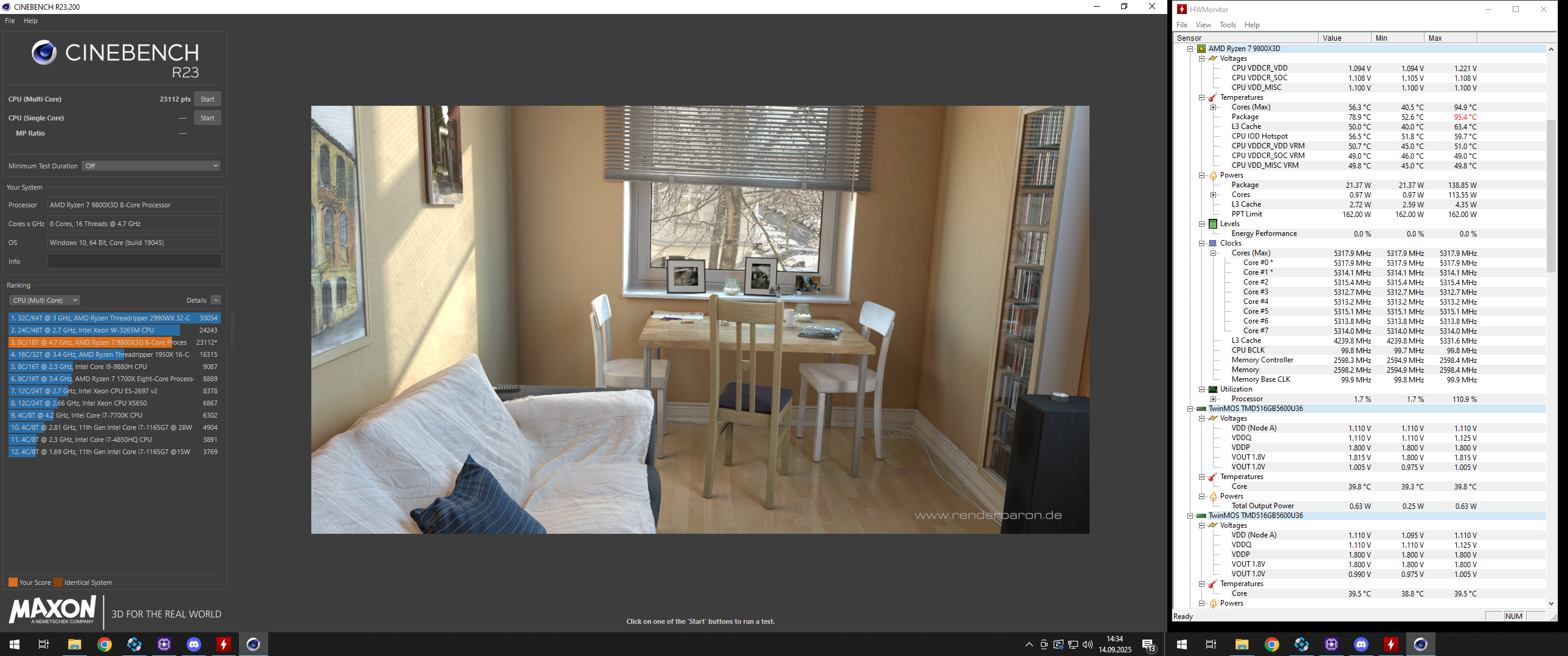Screen dimensions: 1568x656
Task: Select the Memory Base CLK row
Action: pos(1359,380)
